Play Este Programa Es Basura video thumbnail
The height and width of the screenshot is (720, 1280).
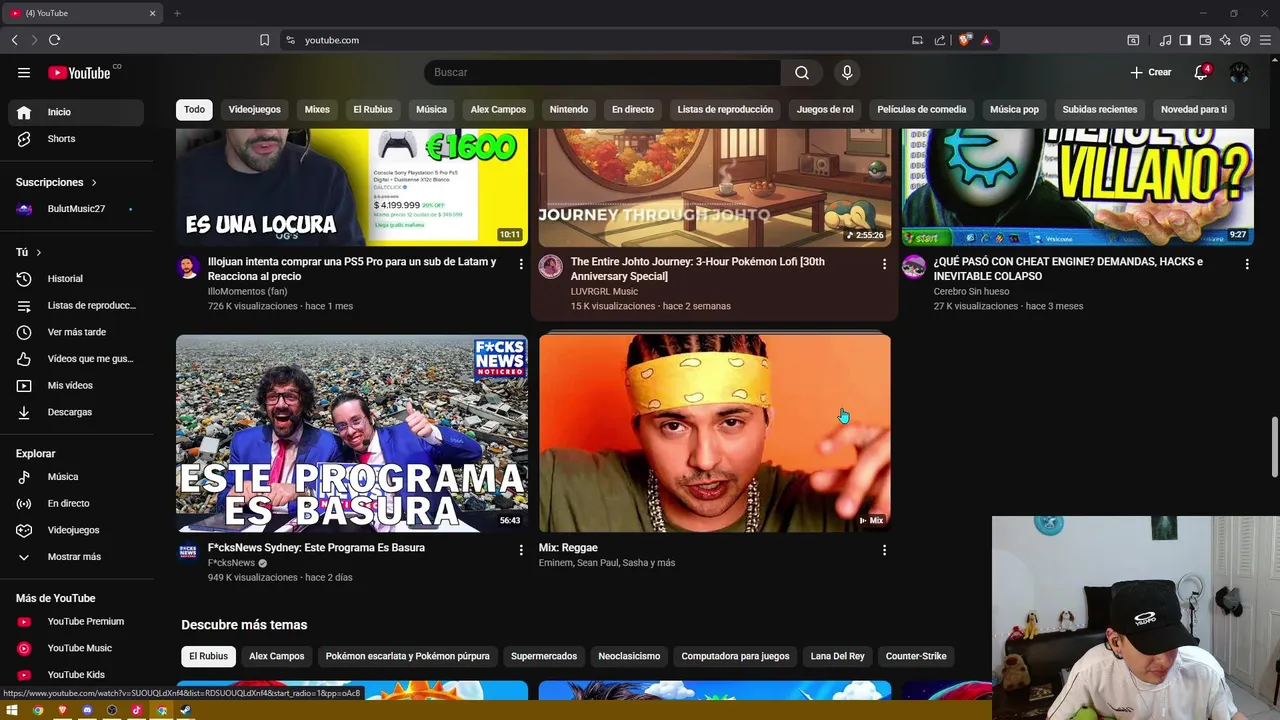[352, 433]
